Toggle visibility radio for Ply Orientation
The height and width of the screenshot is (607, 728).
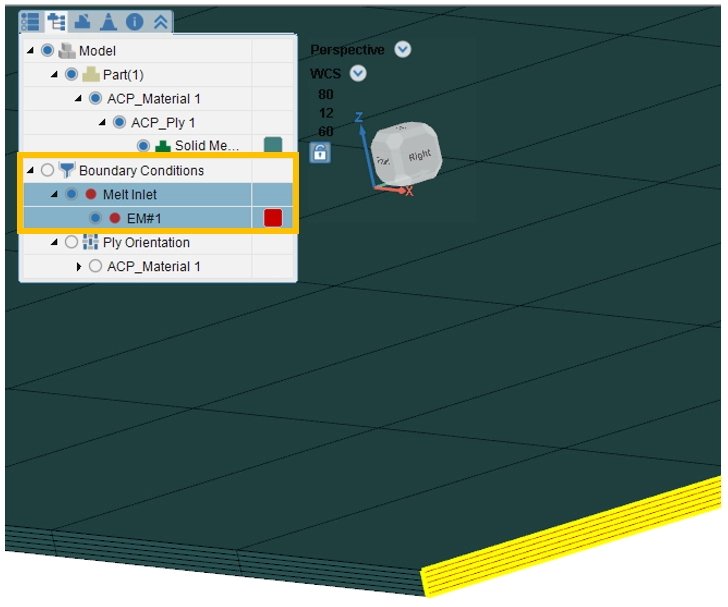click(x=71, y=242)
